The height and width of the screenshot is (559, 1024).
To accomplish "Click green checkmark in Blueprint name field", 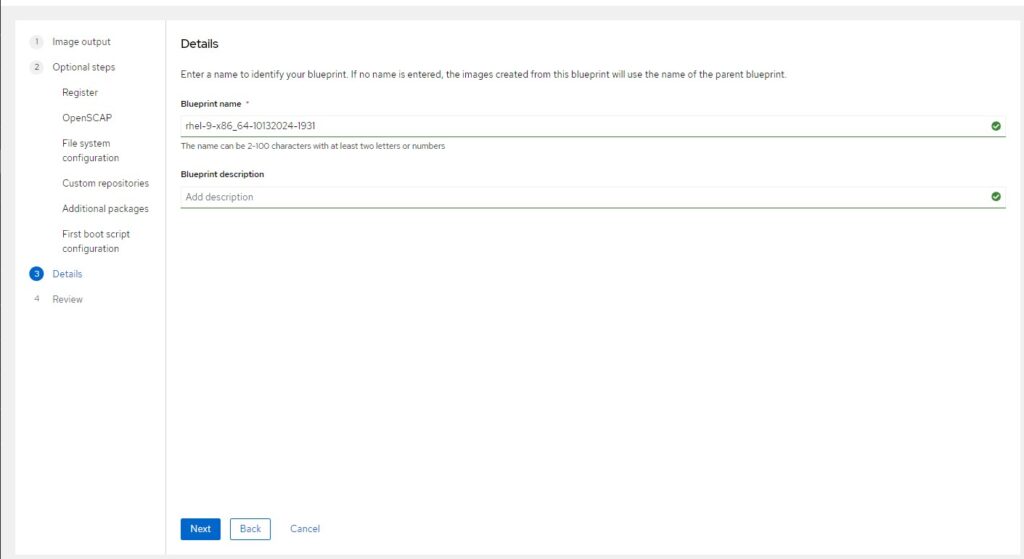I will (x=996, y=126).
